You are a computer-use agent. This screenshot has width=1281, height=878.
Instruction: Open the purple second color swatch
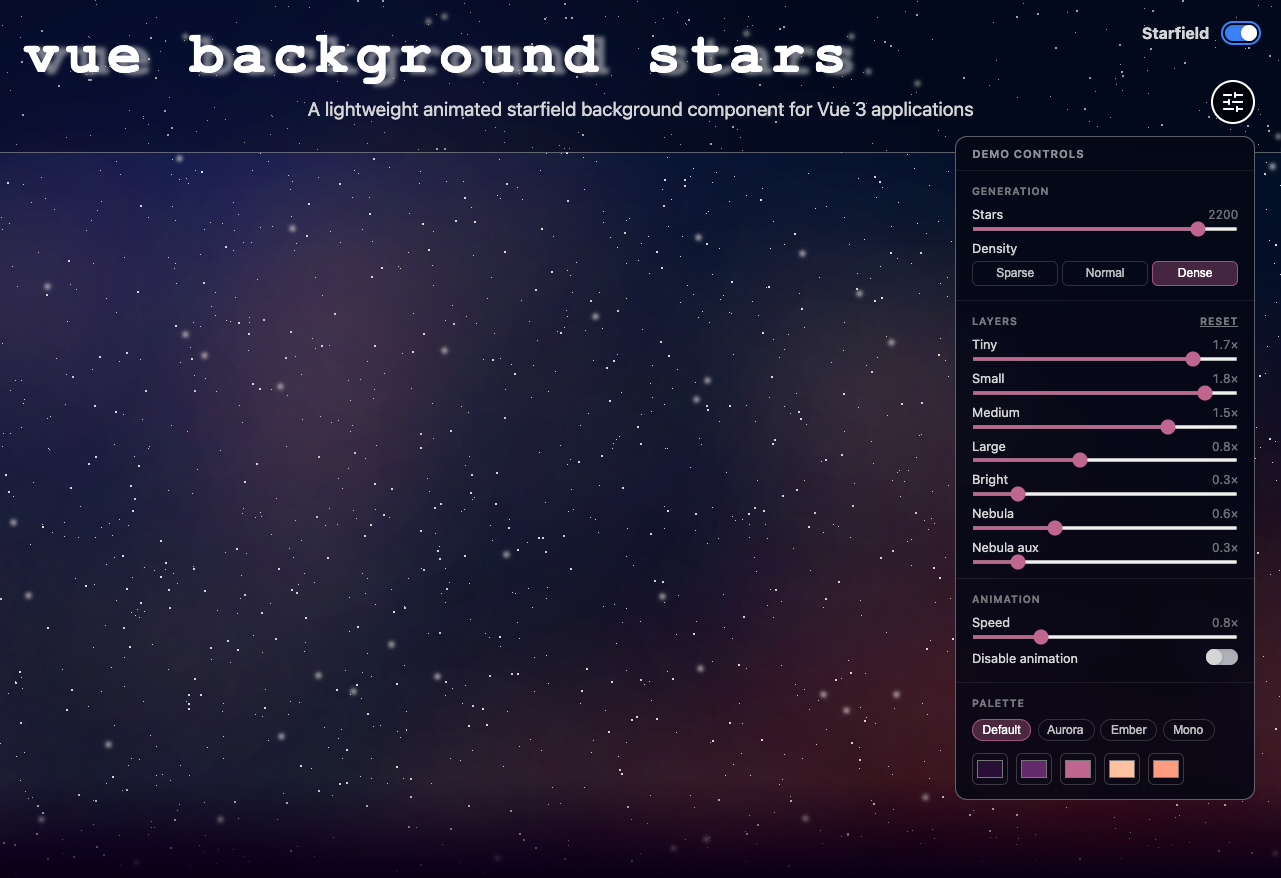pos(1034,769)
